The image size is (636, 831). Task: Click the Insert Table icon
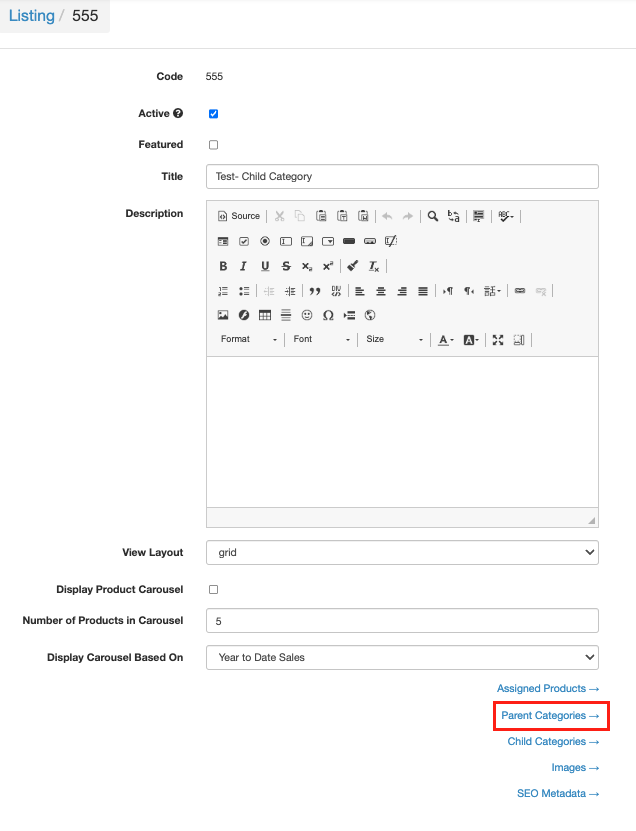tap(265, 315)
